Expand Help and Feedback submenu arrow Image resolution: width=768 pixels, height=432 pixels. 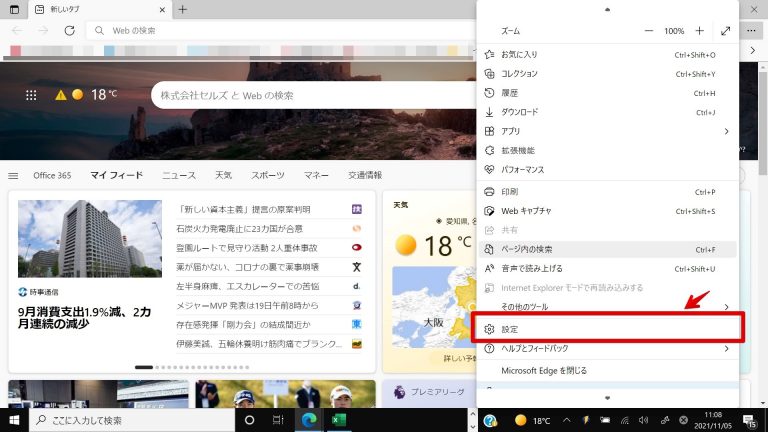coord(726,348)
